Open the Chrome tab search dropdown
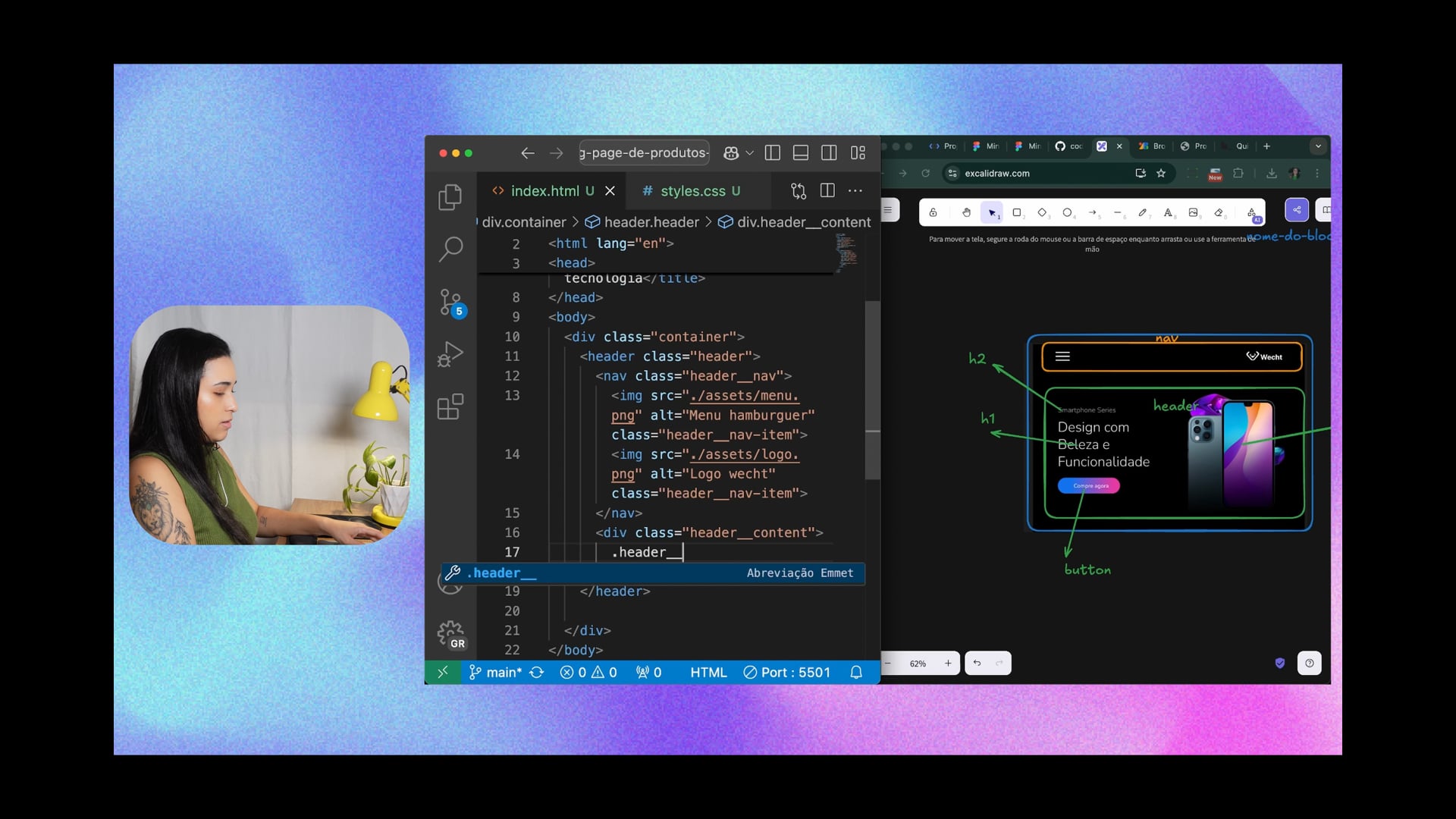The width and height of the screenshot is (1456, 819). pos(1318,146)
